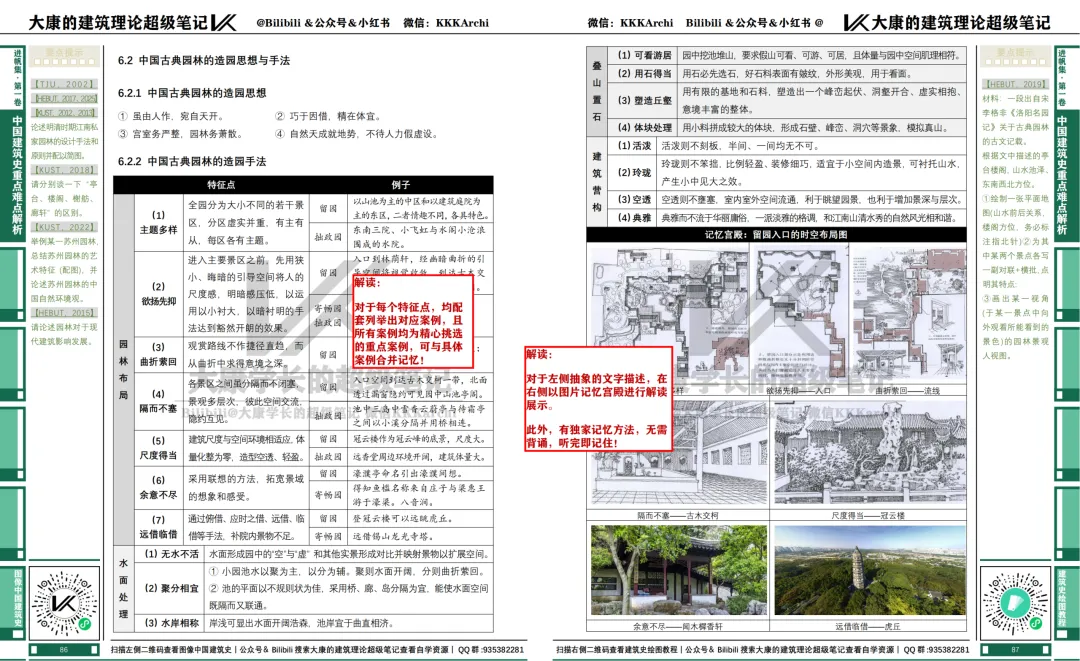Viewport: 1080px width, 661px height.
Task: Click the (2) 用石得当 row label
Action: point(644,73)
